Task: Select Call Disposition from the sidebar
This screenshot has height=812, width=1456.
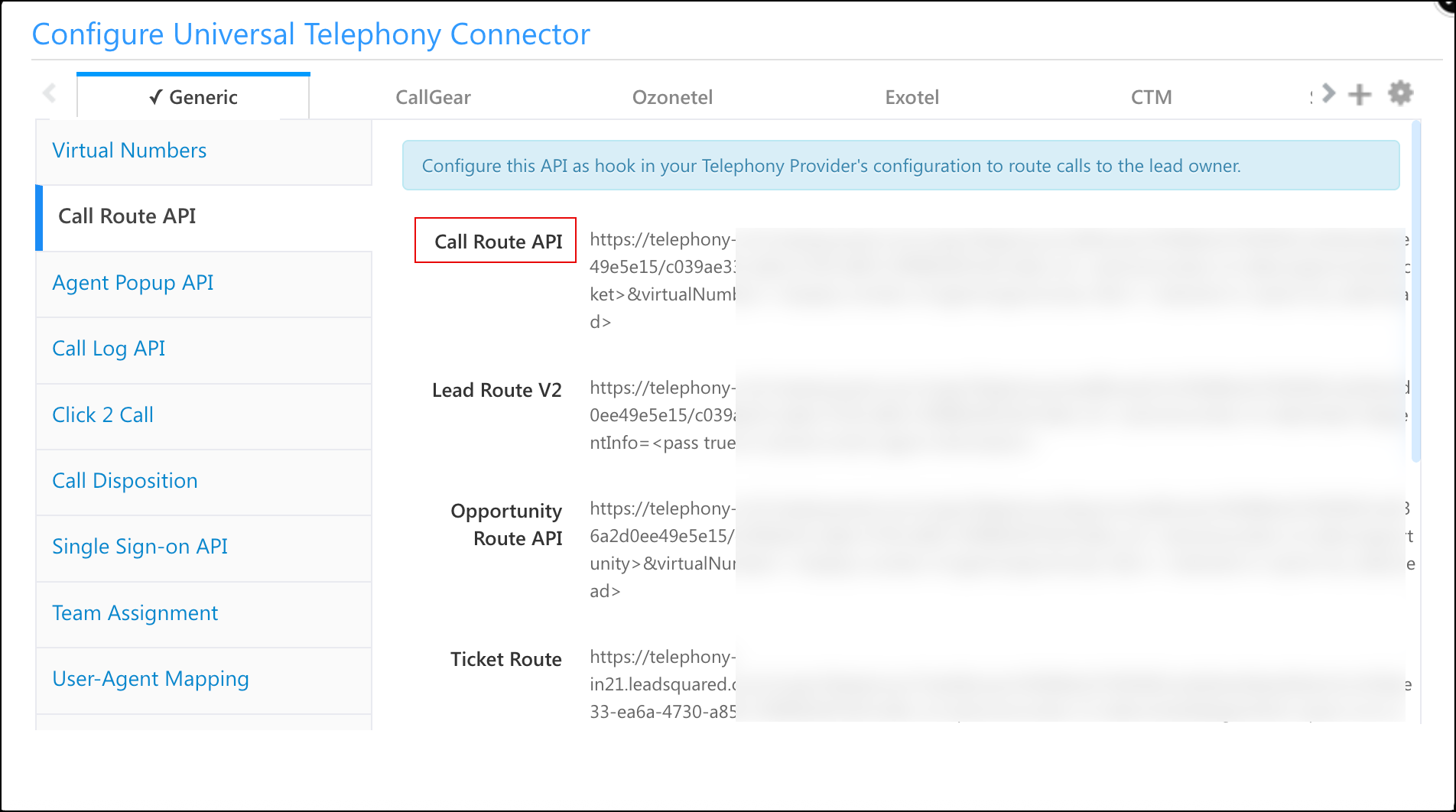Action: click(125, 480)
